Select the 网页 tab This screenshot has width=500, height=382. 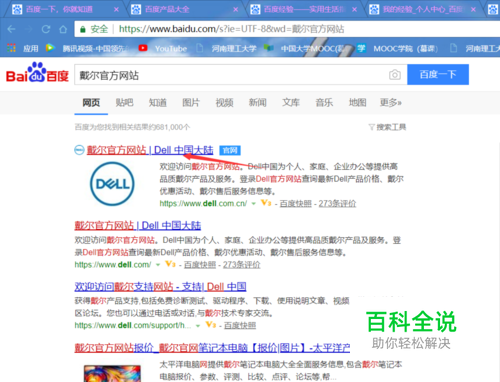click(91, 102)
